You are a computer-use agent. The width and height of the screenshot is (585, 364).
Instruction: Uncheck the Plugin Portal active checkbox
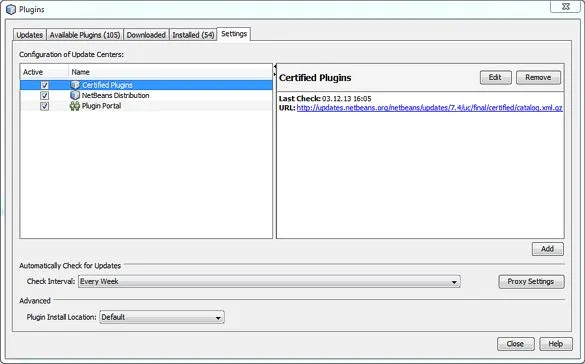[x=44, y=106]
